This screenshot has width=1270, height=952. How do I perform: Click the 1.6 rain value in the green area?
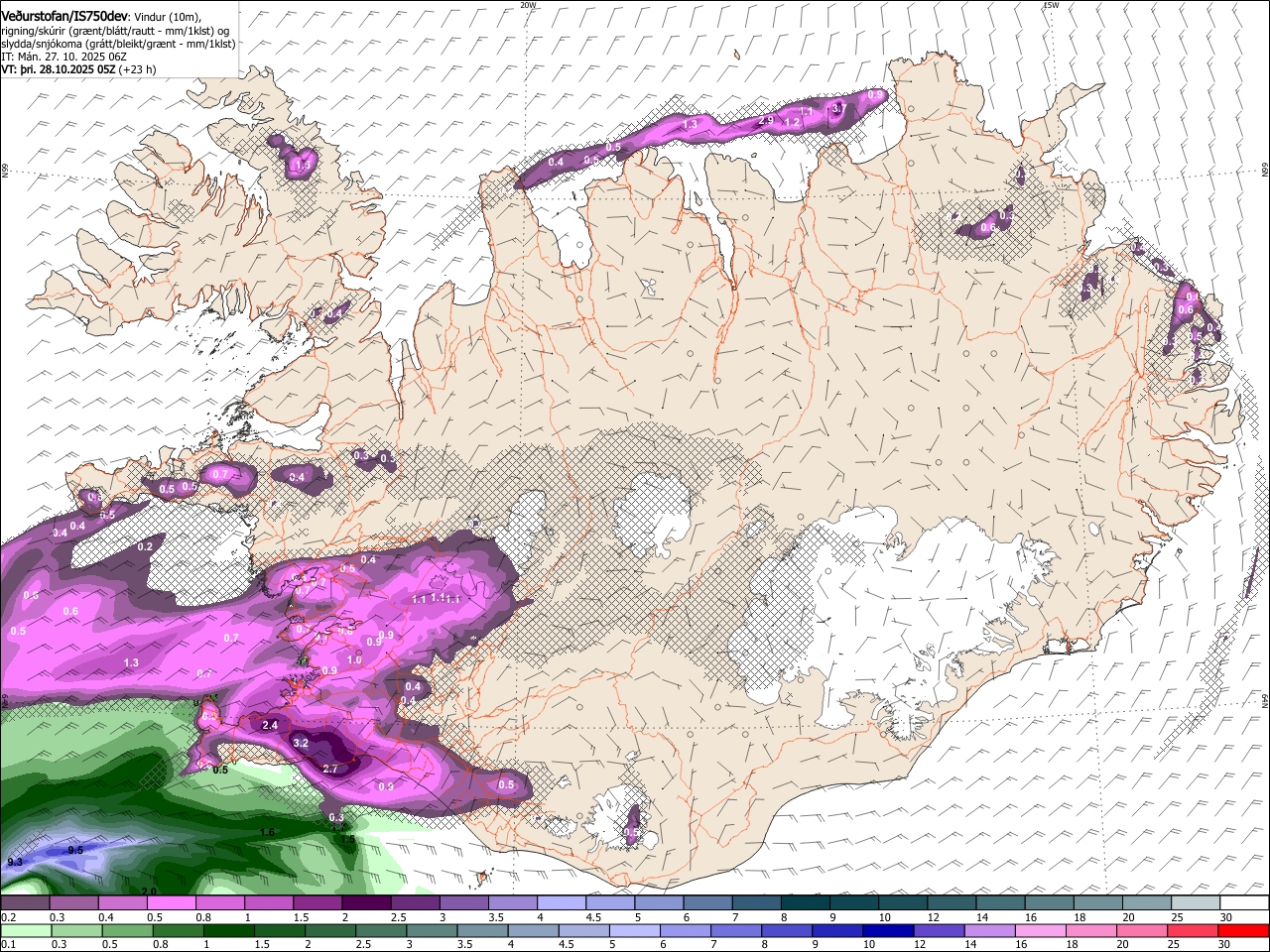[x=266, y=832]
